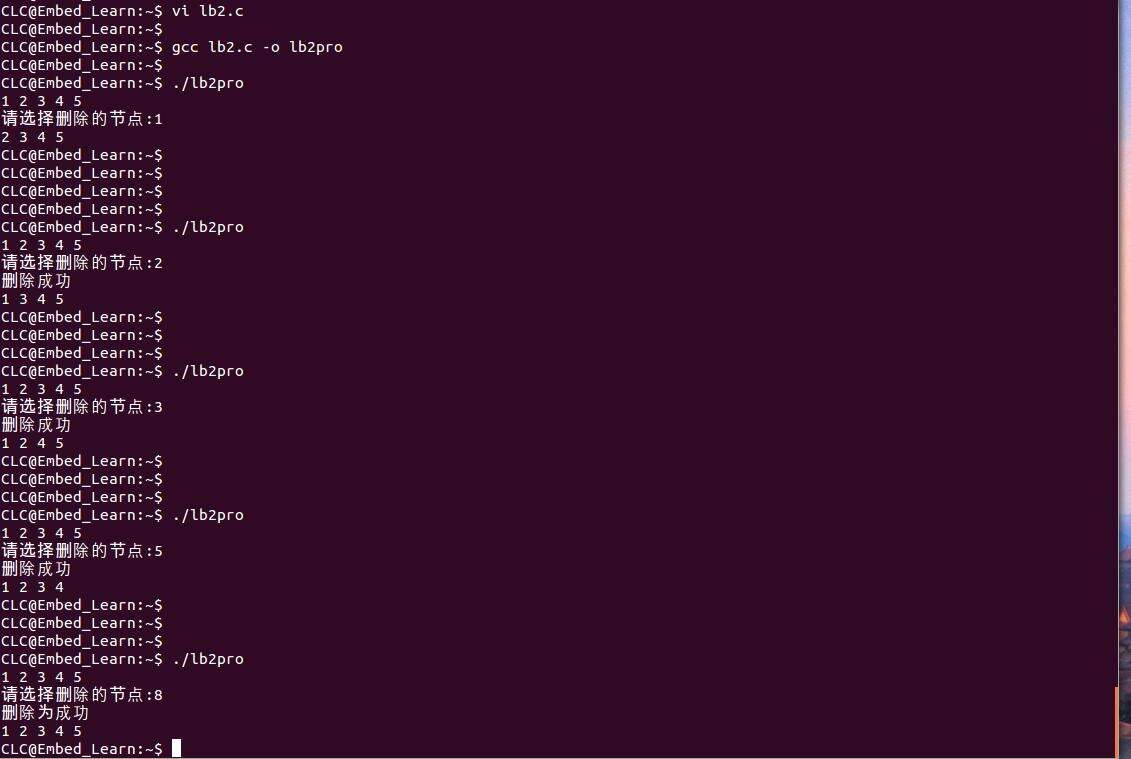
Task: Click the "删除为成功" message line
Action: click(x=45, y=713)
